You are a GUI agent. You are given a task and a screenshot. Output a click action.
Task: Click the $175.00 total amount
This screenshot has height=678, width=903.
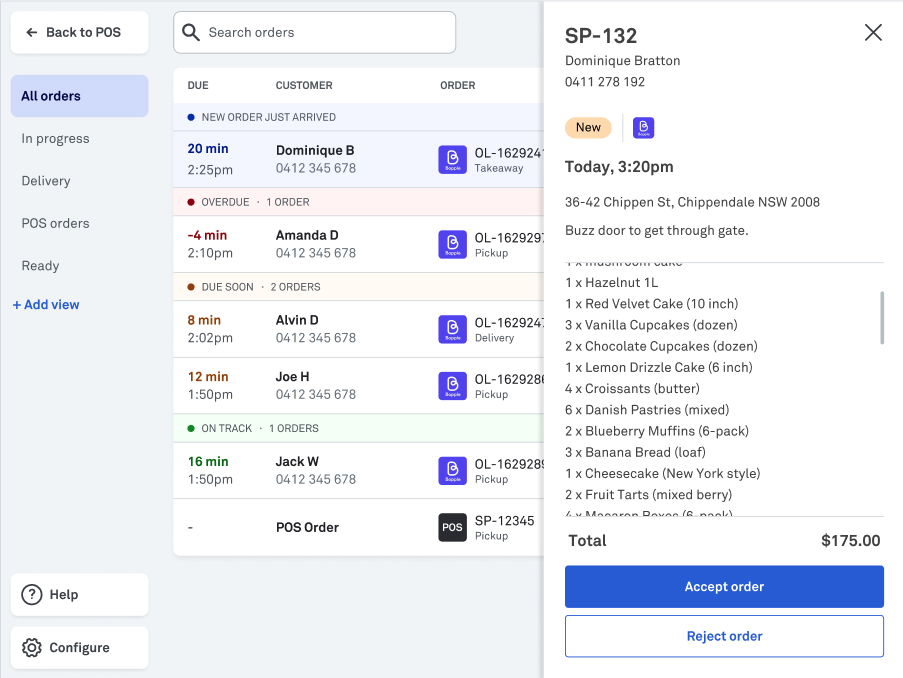(851, 540)
